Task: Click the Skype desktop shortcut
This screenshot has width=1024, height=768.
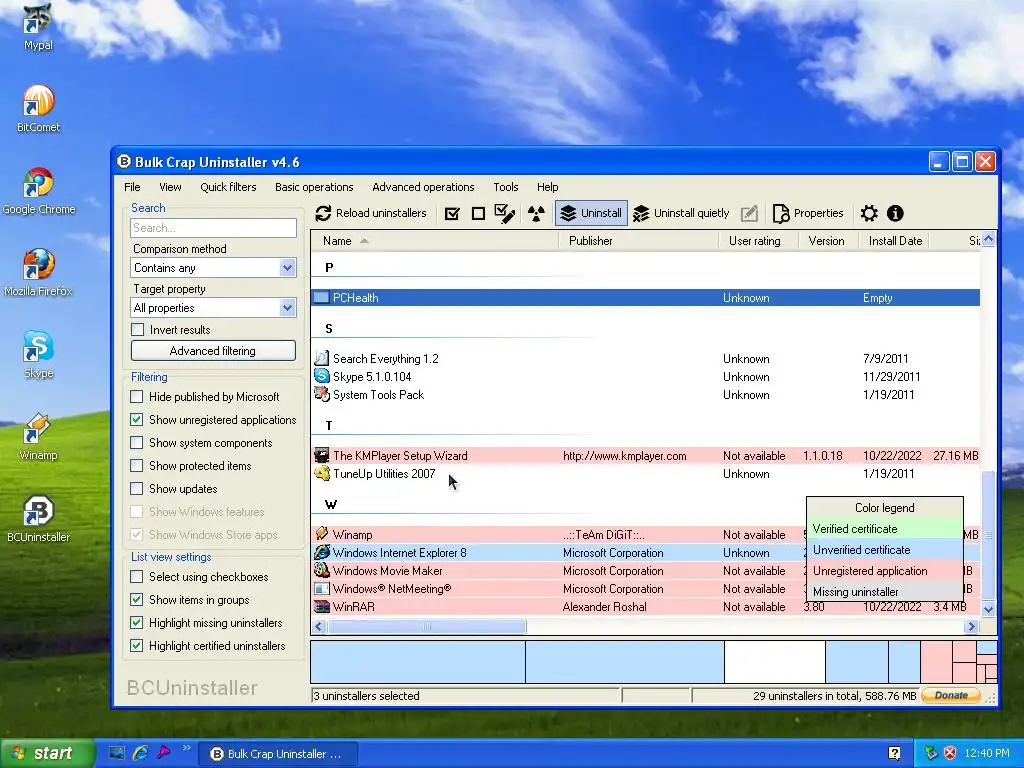Action: (x=38, y=354)
